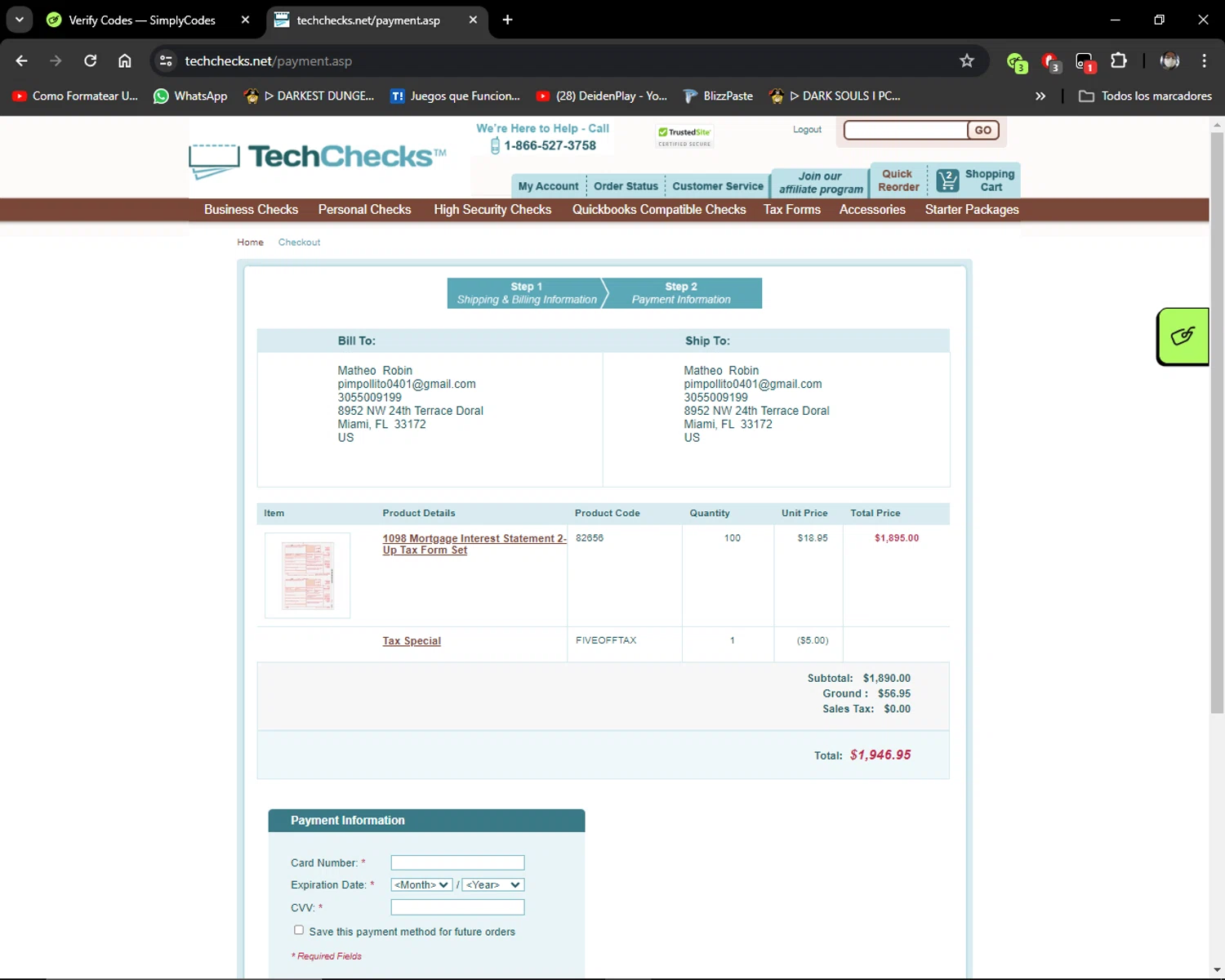This screenshot has width=1225, height=980.
Task: Open the DARK SOULS I PC bookmark
Action: pos(834,96)
